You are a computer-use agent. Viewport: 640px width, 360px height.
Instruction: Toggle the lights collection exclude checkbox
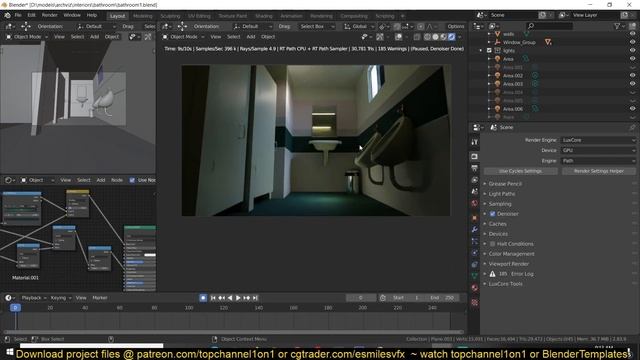[489, 51]
